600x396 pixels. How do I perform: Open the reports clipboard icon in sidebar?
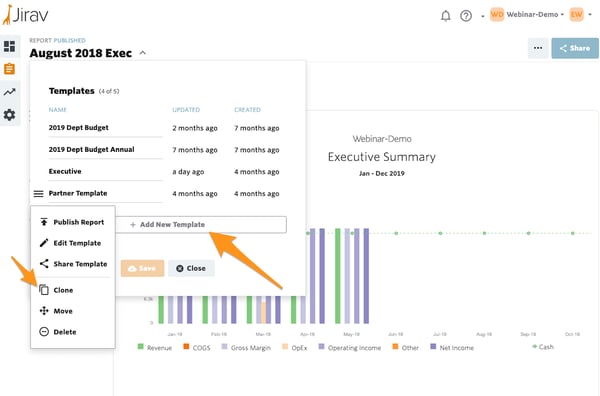tap(10, 69)
